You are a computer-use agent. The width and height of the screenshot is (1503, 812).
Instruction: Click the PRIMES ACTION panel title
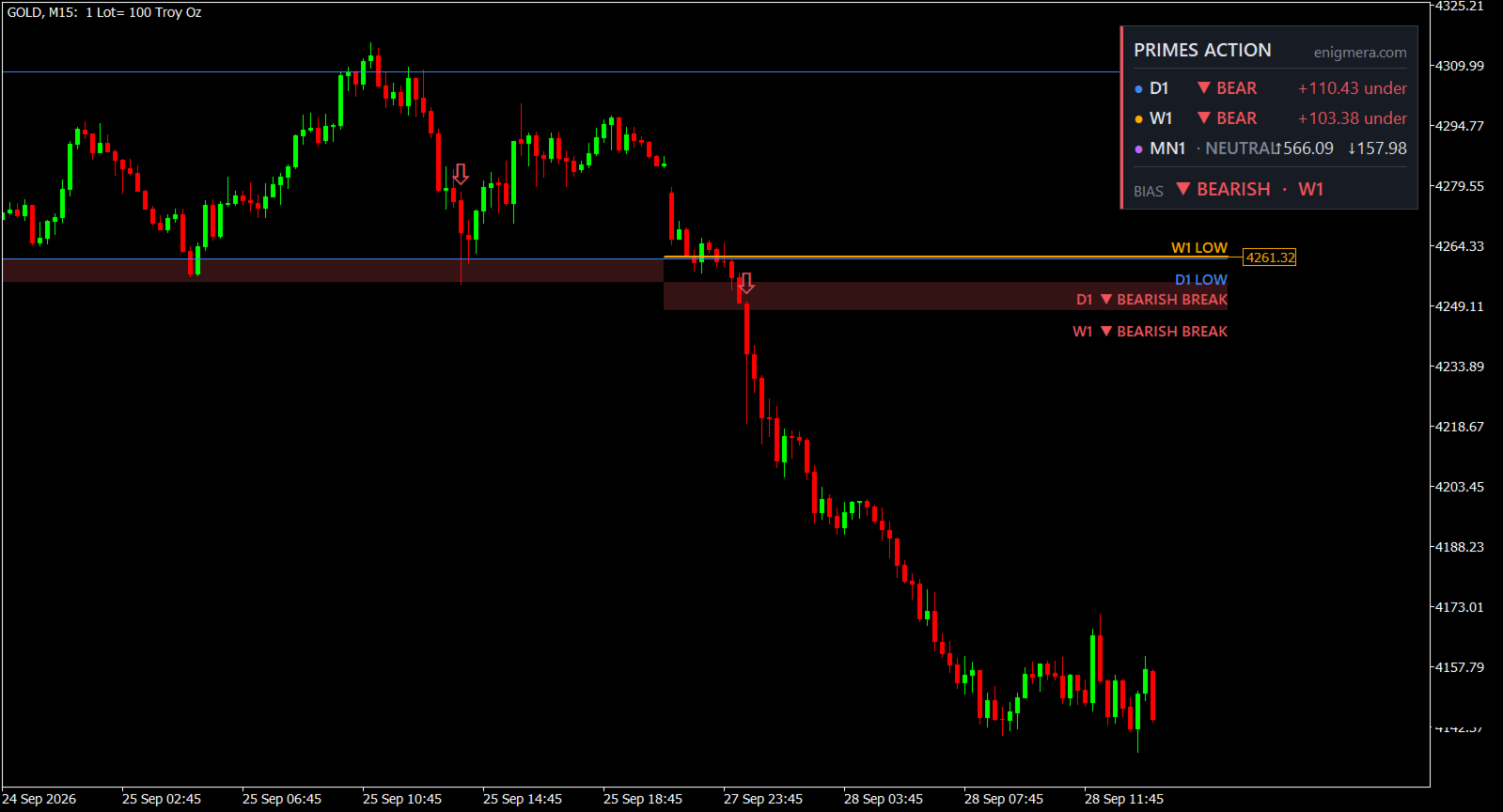click(x=1202, y=51)
